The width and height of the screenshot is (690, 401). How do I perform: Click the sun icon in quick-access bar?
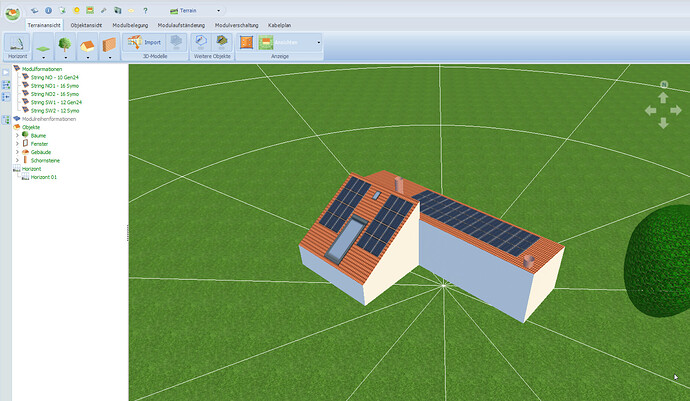coord(77,10)
